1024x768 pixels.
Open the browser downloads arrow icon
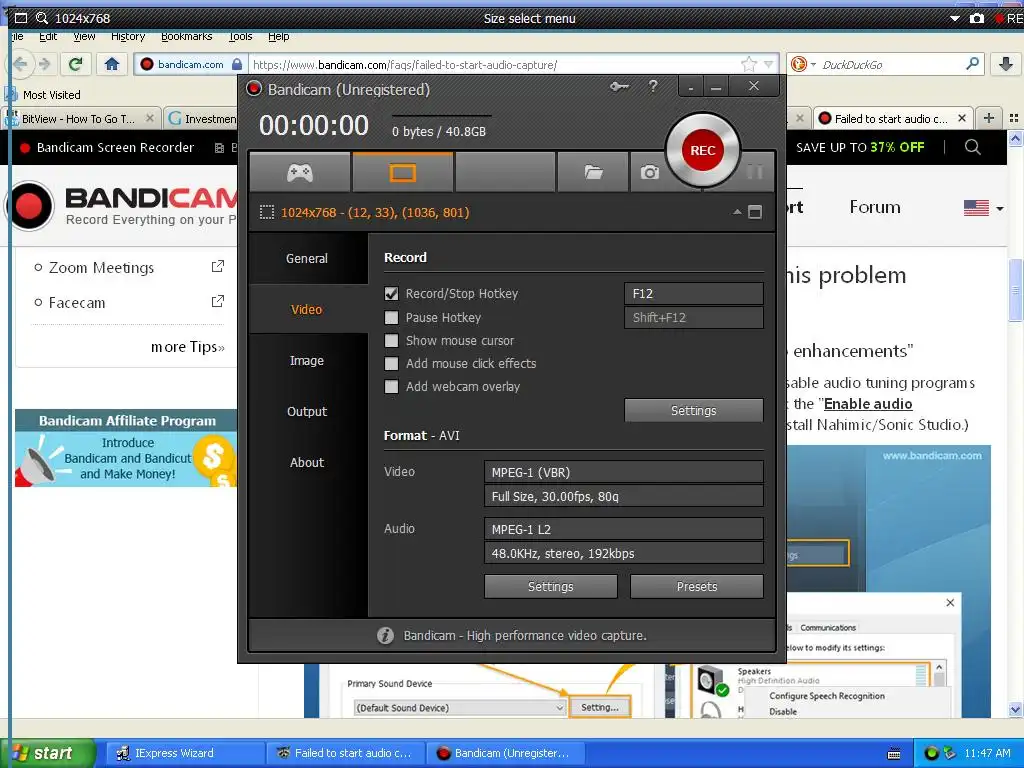click(x=1006, y=64)
